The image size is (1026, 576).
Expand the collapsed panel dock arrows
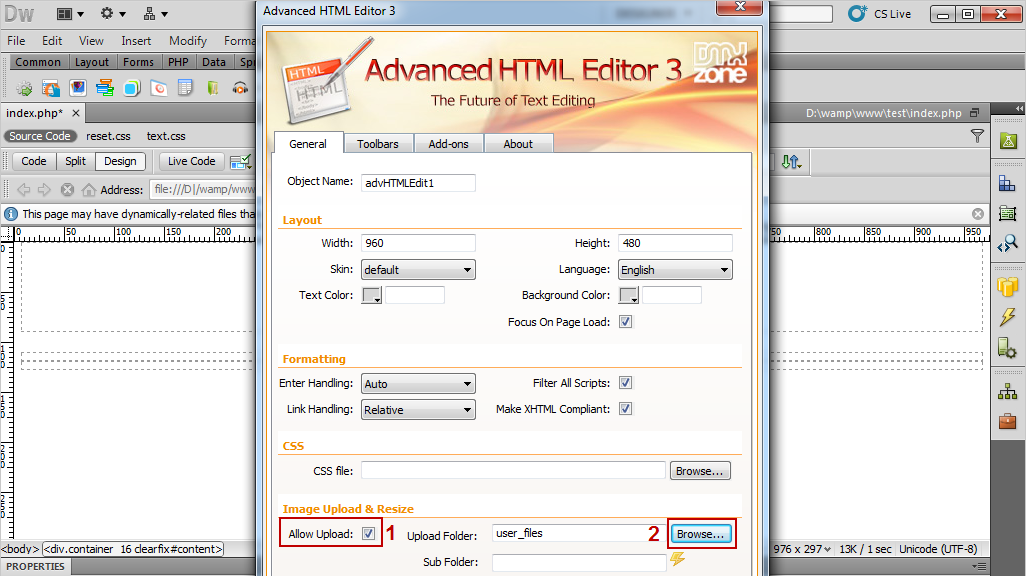pos(1019,108)
